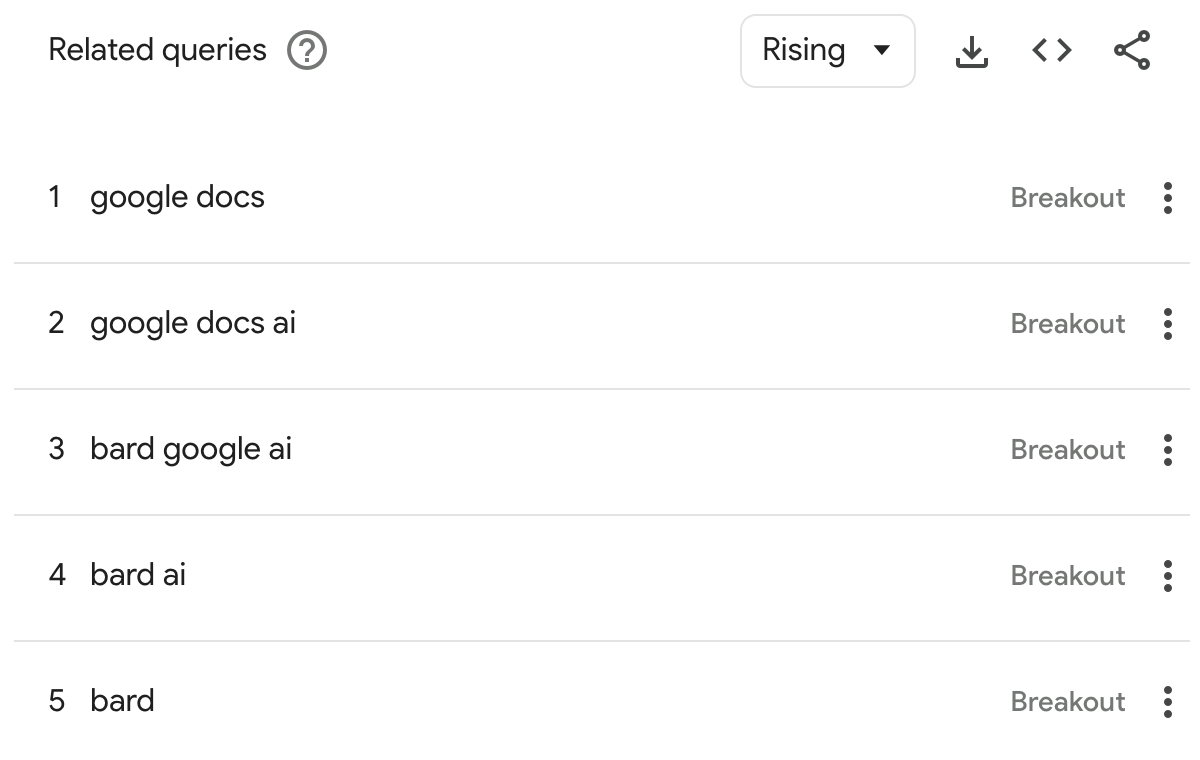Select the bard ai query row
This screenshot has width=1200, height=760.
click(x=138, y=575)
